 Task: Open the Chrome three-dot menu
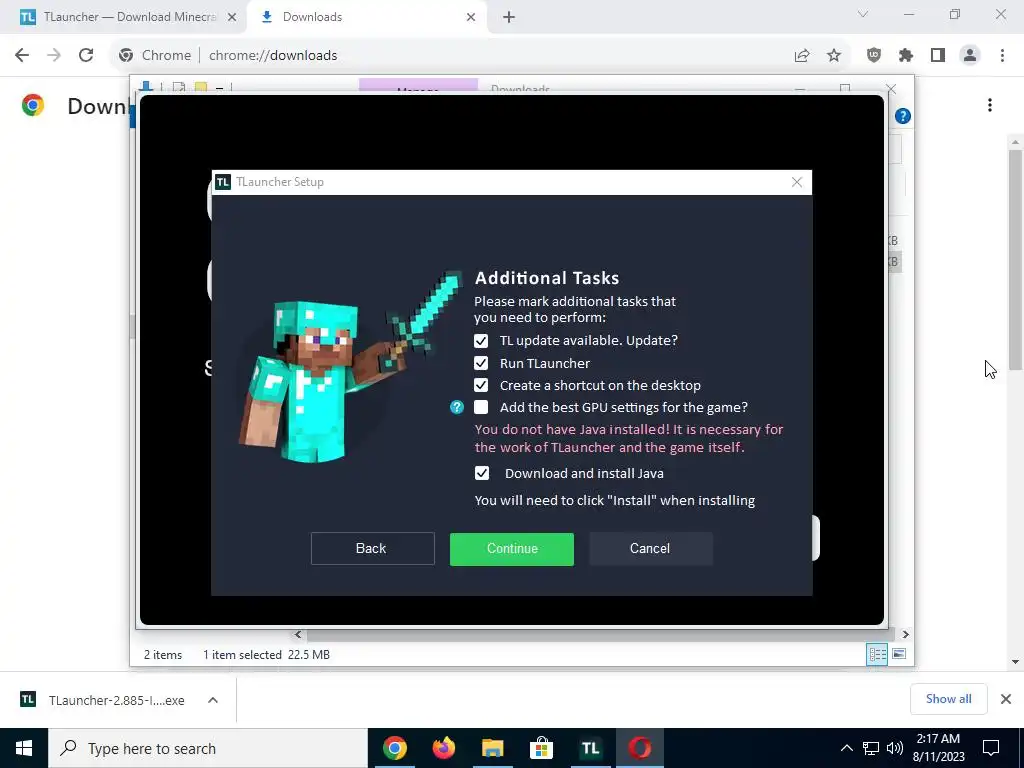pos(1002,56)
